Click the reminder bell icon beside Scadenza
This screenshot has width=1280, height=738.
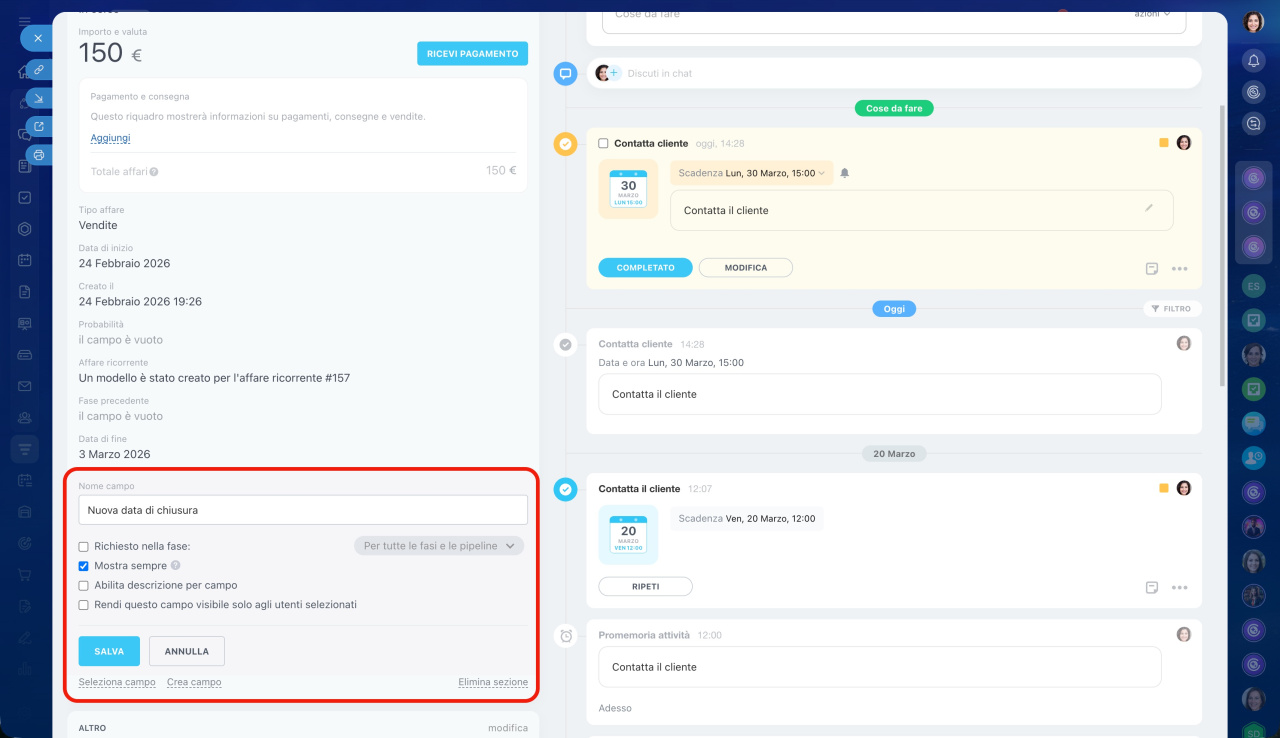tap(844, 173)
